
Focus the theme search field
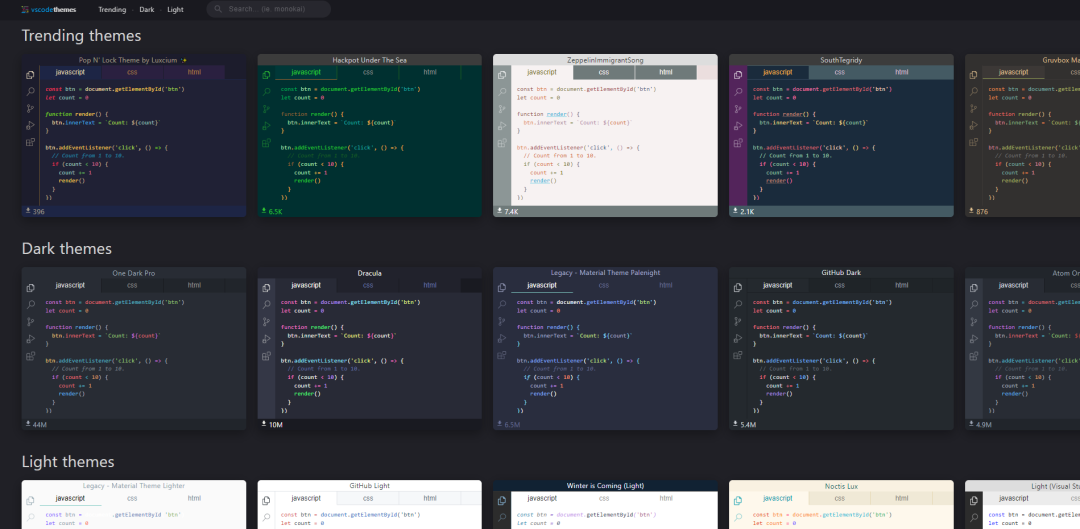(x=269, y=10)
